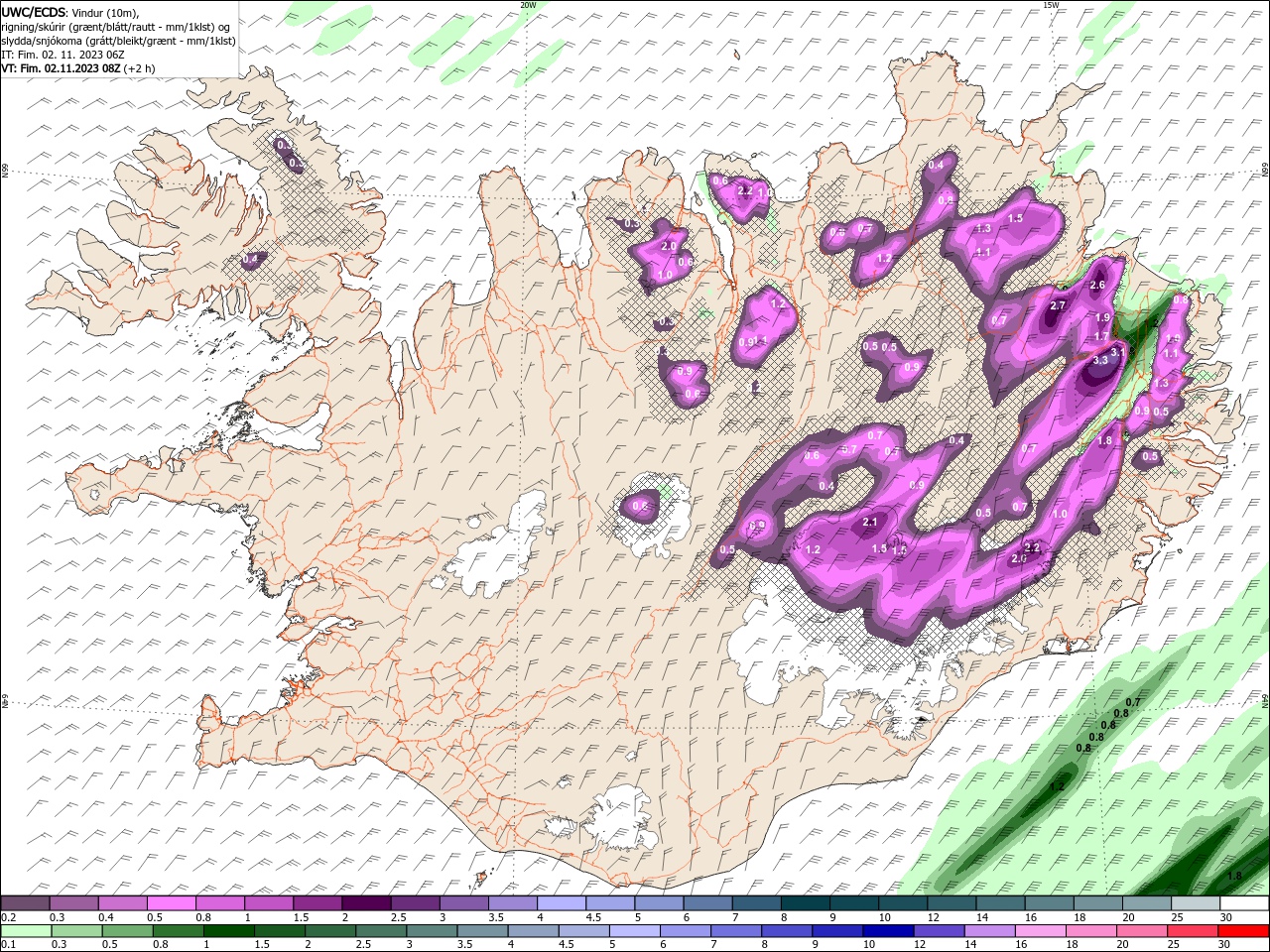The height and width of the screenshot is (952, 1270).
Task: Pick the dark green 1 rain legend swatch
Action: pyautogui.click(x=229, y=931)
